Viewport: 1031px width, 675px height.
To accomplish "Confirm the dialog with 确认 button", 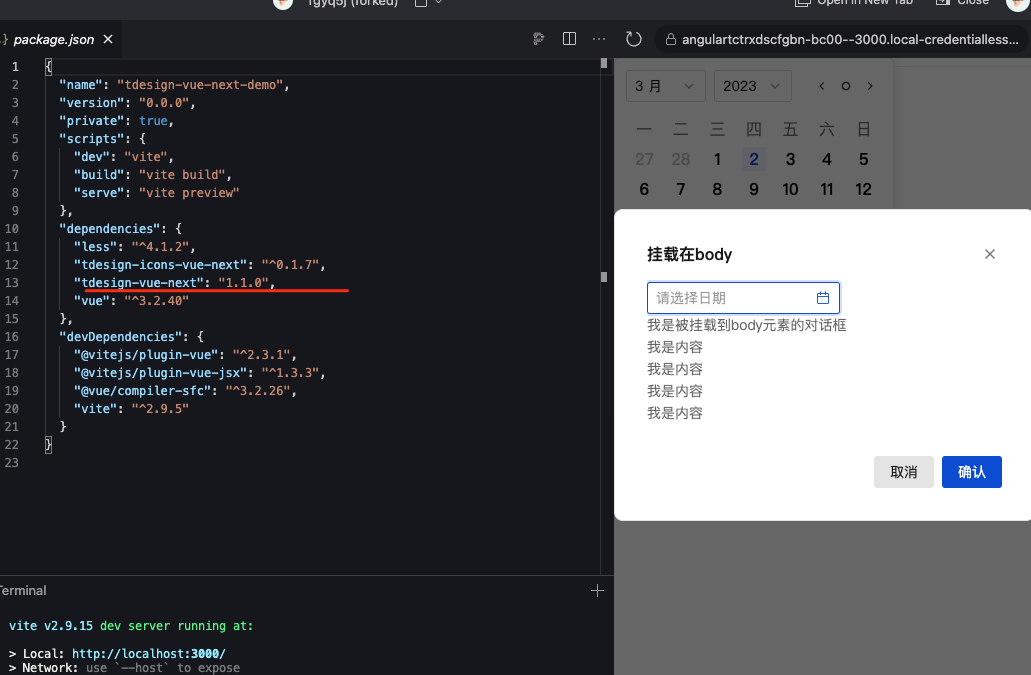I will [971, 471].
